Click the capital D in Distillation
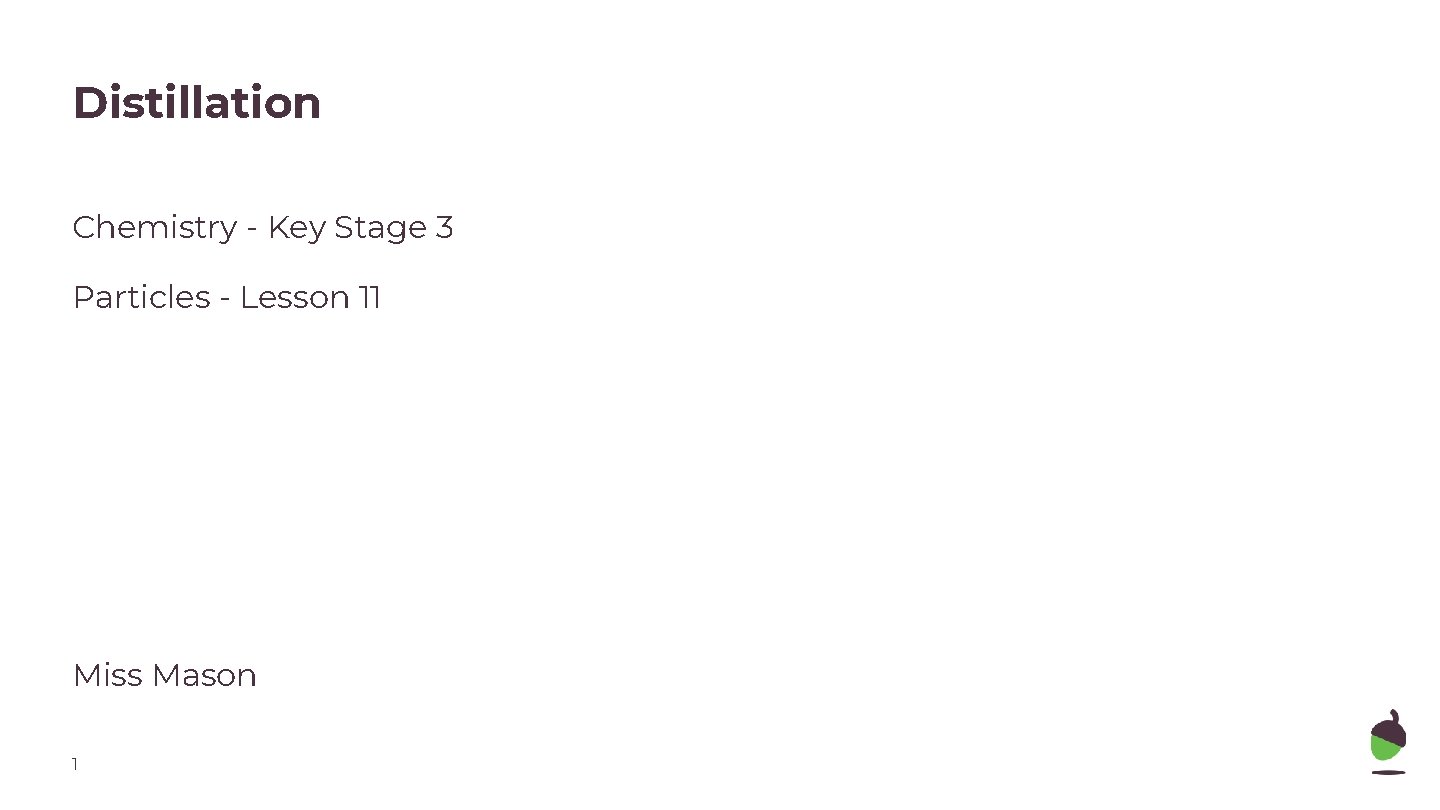This screenshot has width=1440, height=810. pos(89,103)
